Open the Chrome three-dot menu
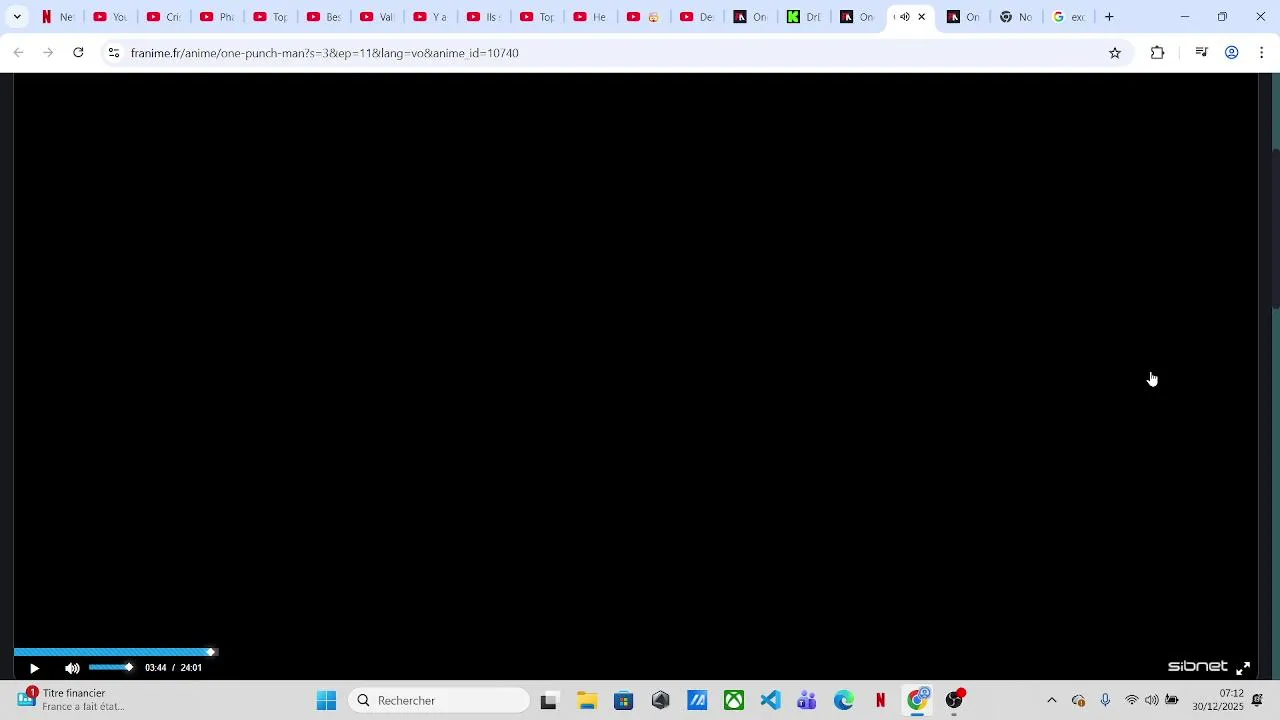Image resolution: width=1280 pixels, height=720 pixels. pos(1262,53)
